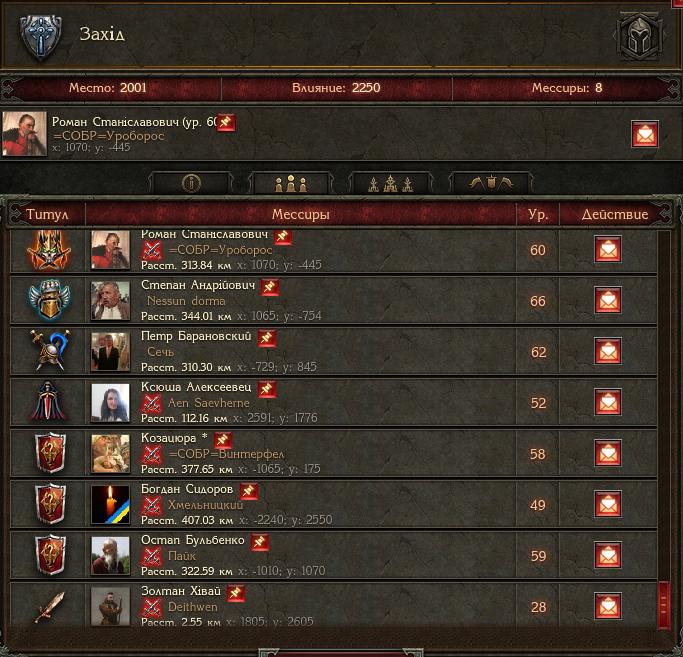683x657 pixels.
Task: Click pin icon beside Золтан Хівай
Action: pyautogui.click(x=236, y=593)
